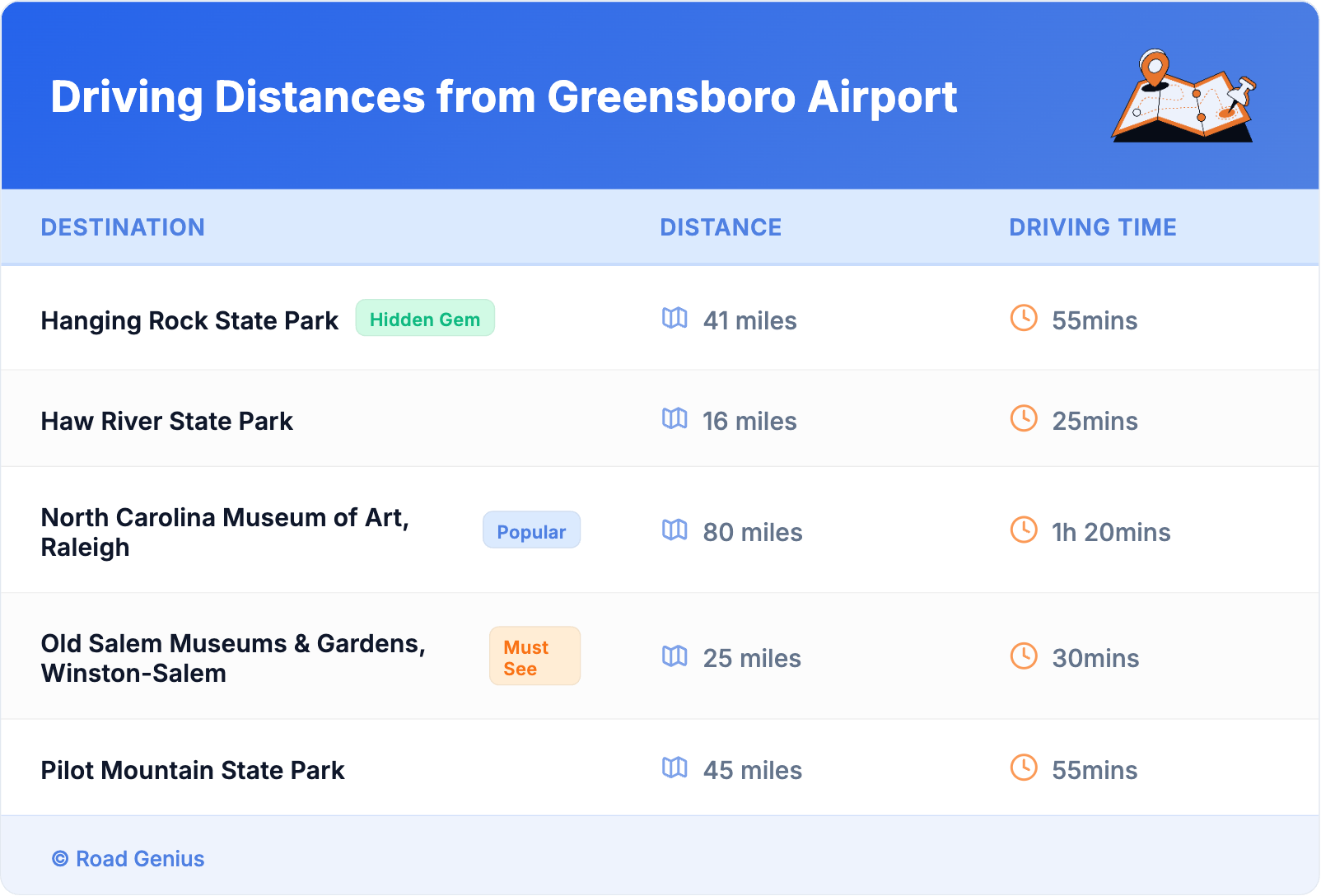Click Pilot Mountain State Park name
The height and width of the screenshot is (896, 1321).
tap(193, 771)
